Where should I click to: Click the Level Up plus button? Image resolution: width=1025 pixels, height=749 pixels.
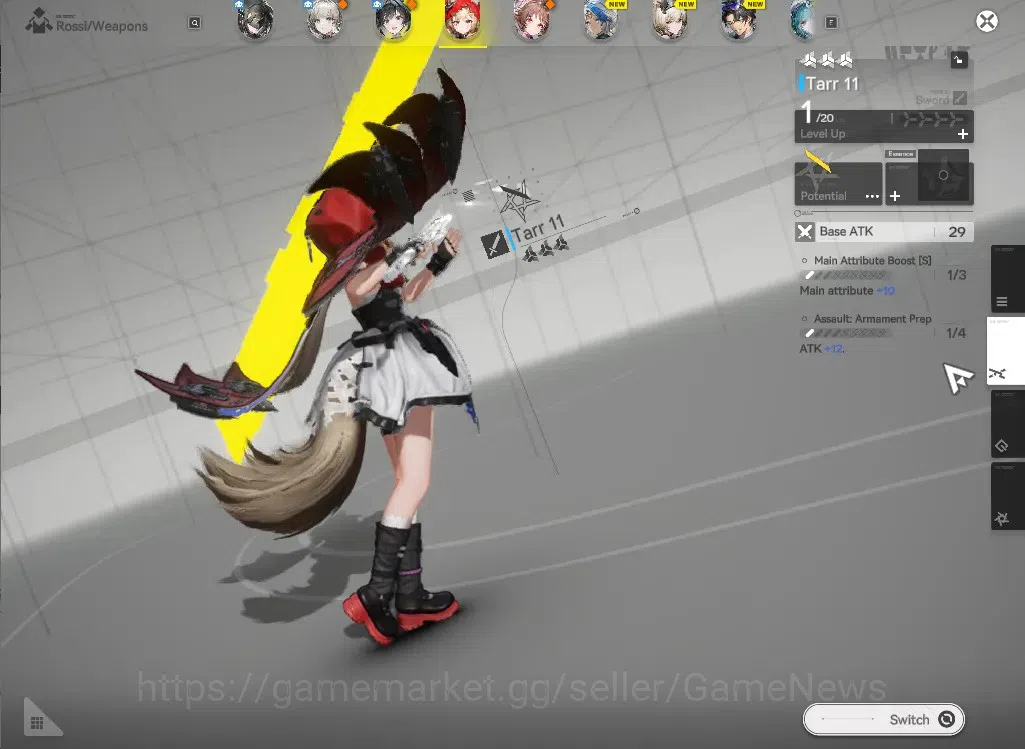[x=962, y=134]
